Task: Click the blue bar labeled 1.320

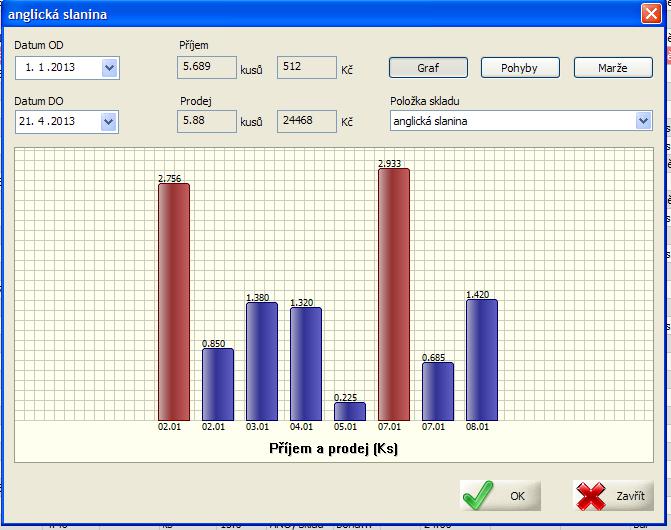Action: point(305,363)
